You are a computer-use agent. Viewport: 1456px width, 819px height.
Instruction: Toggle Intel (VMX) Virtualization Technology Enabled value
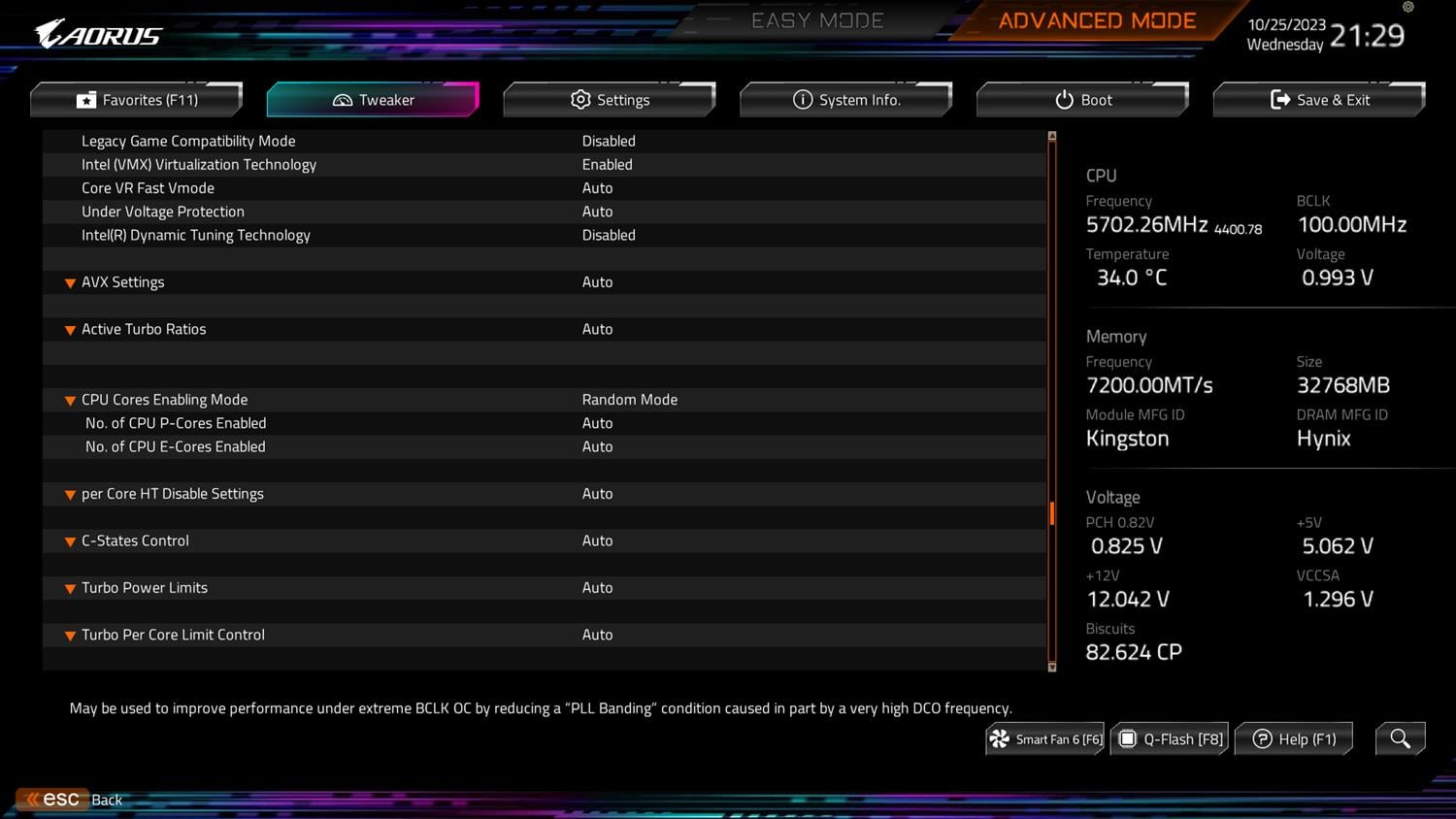click(607, 165)
